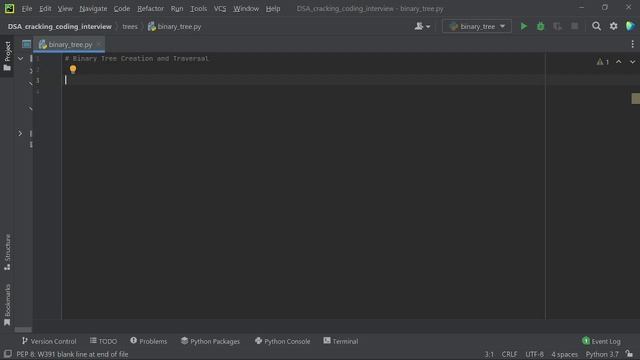The width and height of the screenshot is (640, 360).
Task: Click the JetBrains Toolbox colored icon
Action: (x=630, y=27)
